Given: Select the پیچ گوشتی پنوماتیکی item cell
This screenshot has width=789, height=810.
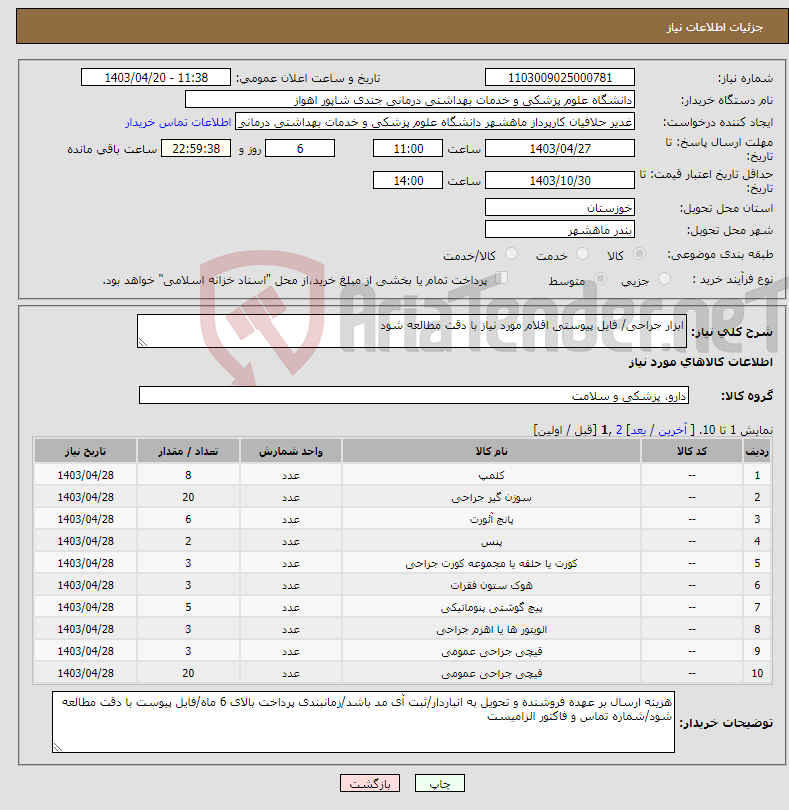Looking at the screenshot, I should click(491, 608).
